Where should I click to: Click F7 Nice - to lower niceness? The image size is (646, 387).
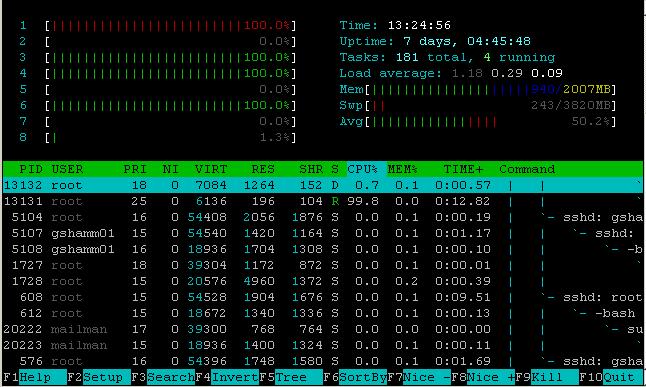[419, 377]
